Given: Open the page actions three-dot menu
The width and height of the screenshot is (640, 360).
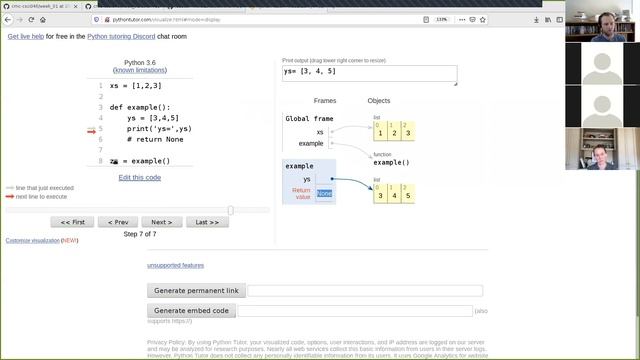Looking at the screenshot, I should pos(462,20).
